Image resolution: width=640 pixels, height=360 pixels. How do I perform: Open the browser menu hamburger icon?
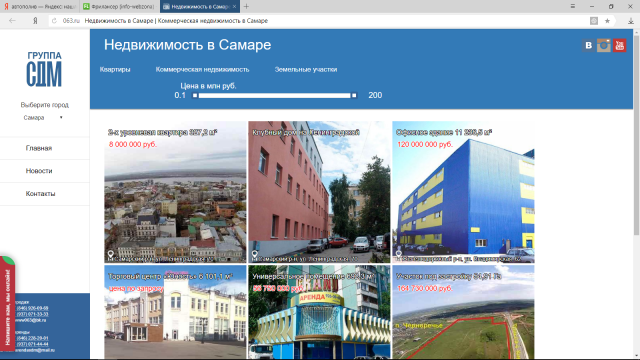click(x=573, y=6)
